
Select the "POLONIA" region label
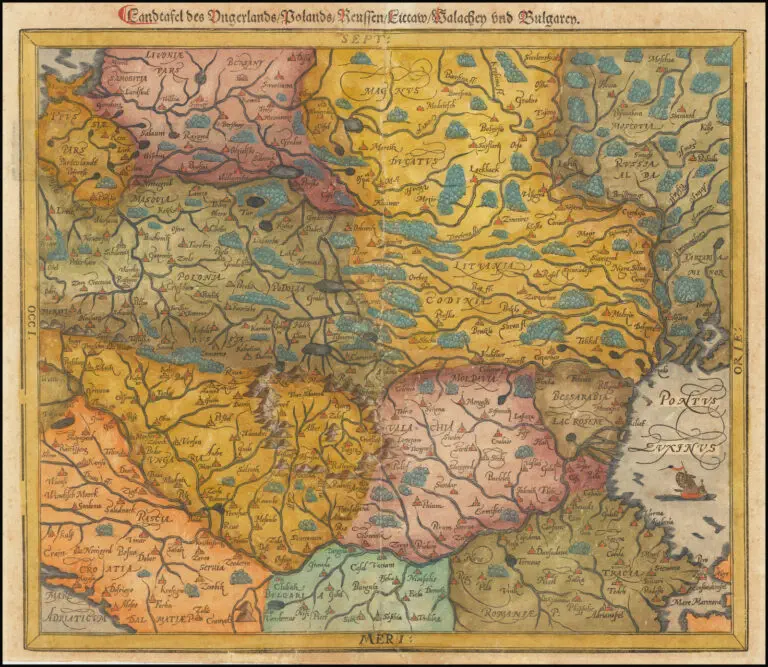click(200, 277)
